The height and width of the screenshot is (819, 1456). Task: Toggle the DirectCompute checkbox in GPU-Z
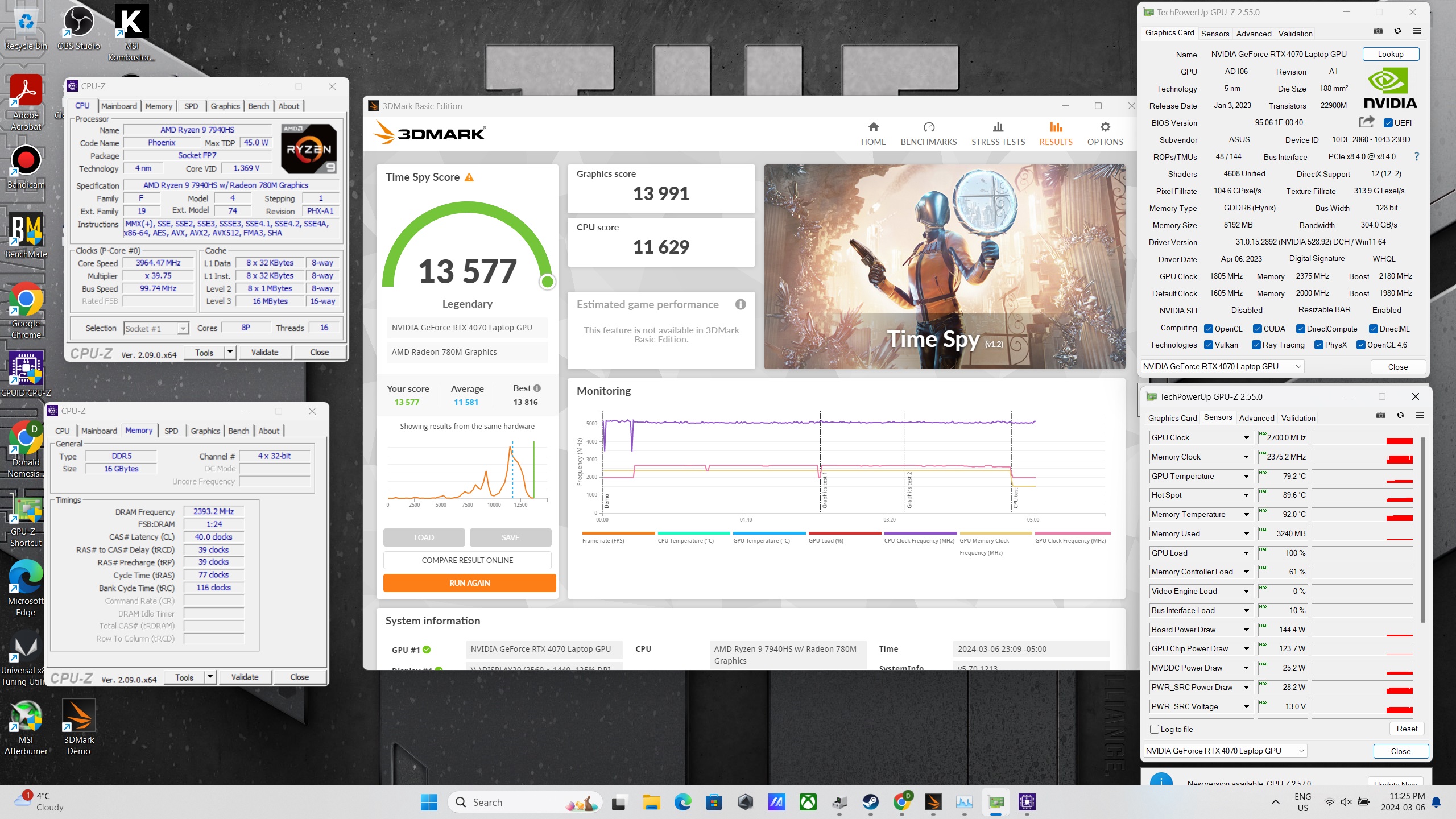[1300, 329]
